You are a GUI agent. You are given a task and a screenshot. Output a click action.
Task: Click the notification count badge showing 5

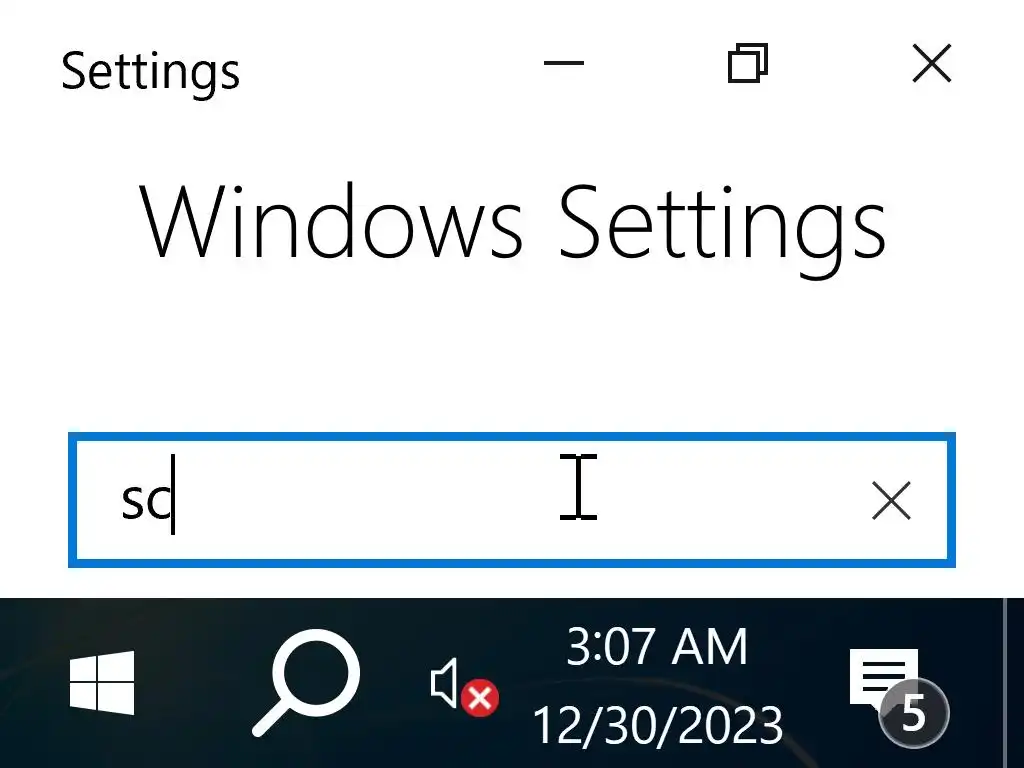tap(913, 714)
